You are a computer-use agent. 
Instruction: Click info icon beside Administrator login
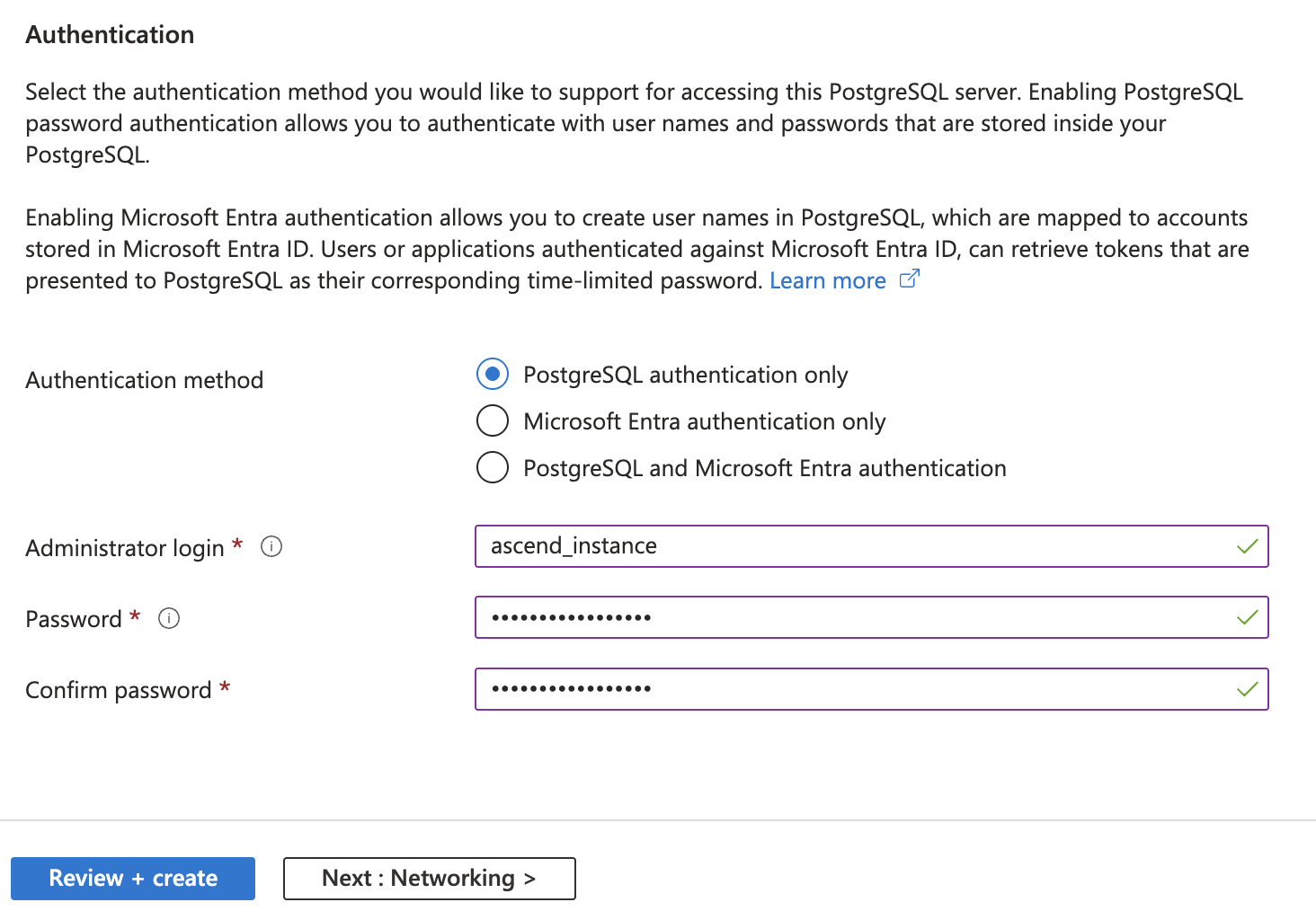271,546
